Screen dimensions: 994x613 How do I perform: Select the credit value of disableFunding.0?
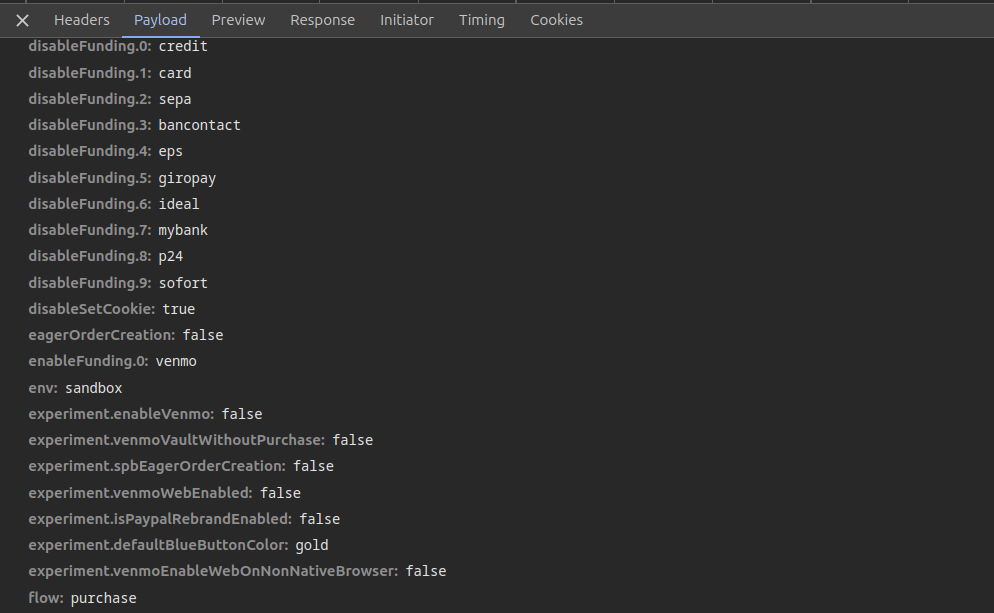point(183,45)
